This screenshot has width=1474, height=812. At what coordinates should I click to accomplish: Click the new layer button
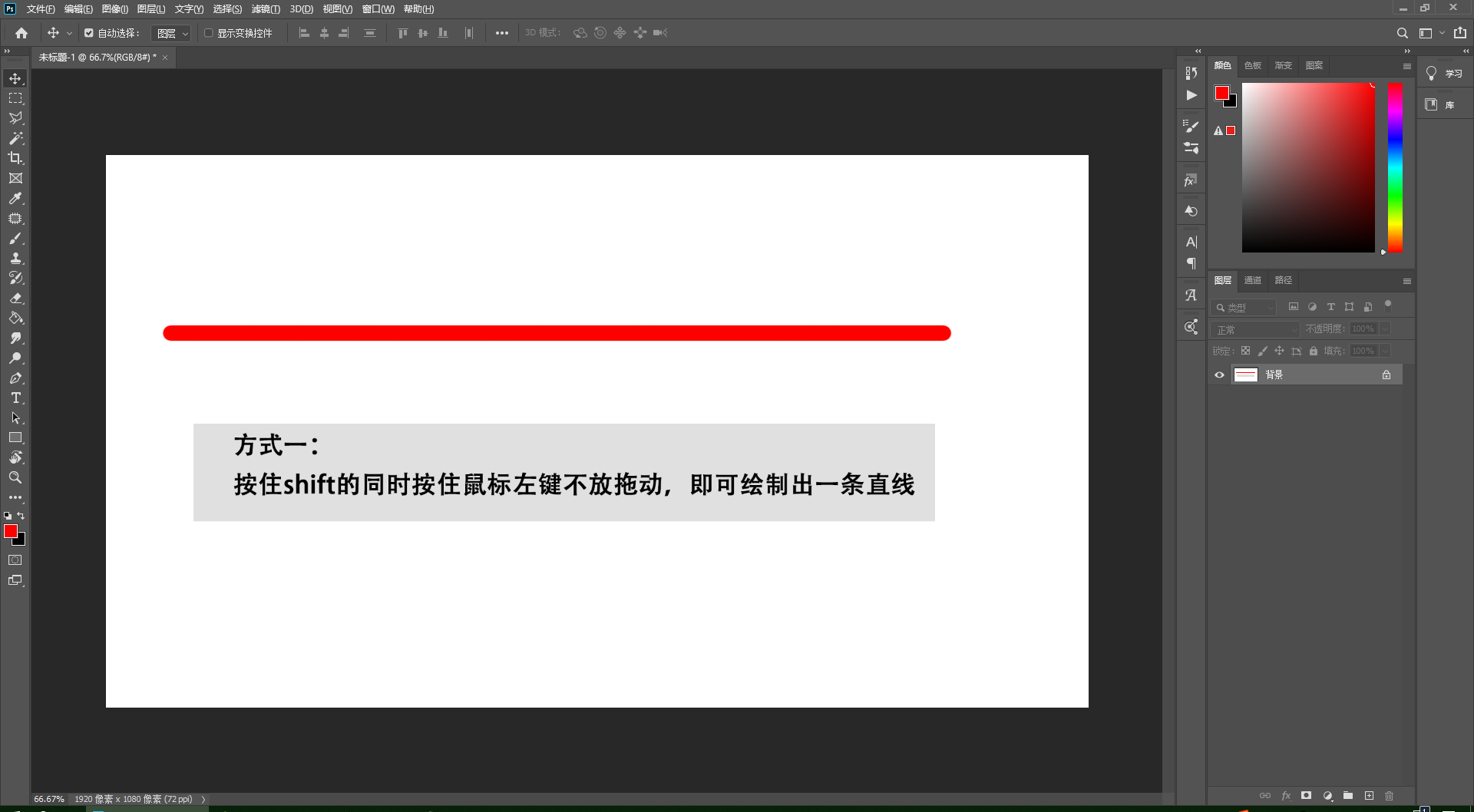pyautogui.click(x=1369, y=796)
